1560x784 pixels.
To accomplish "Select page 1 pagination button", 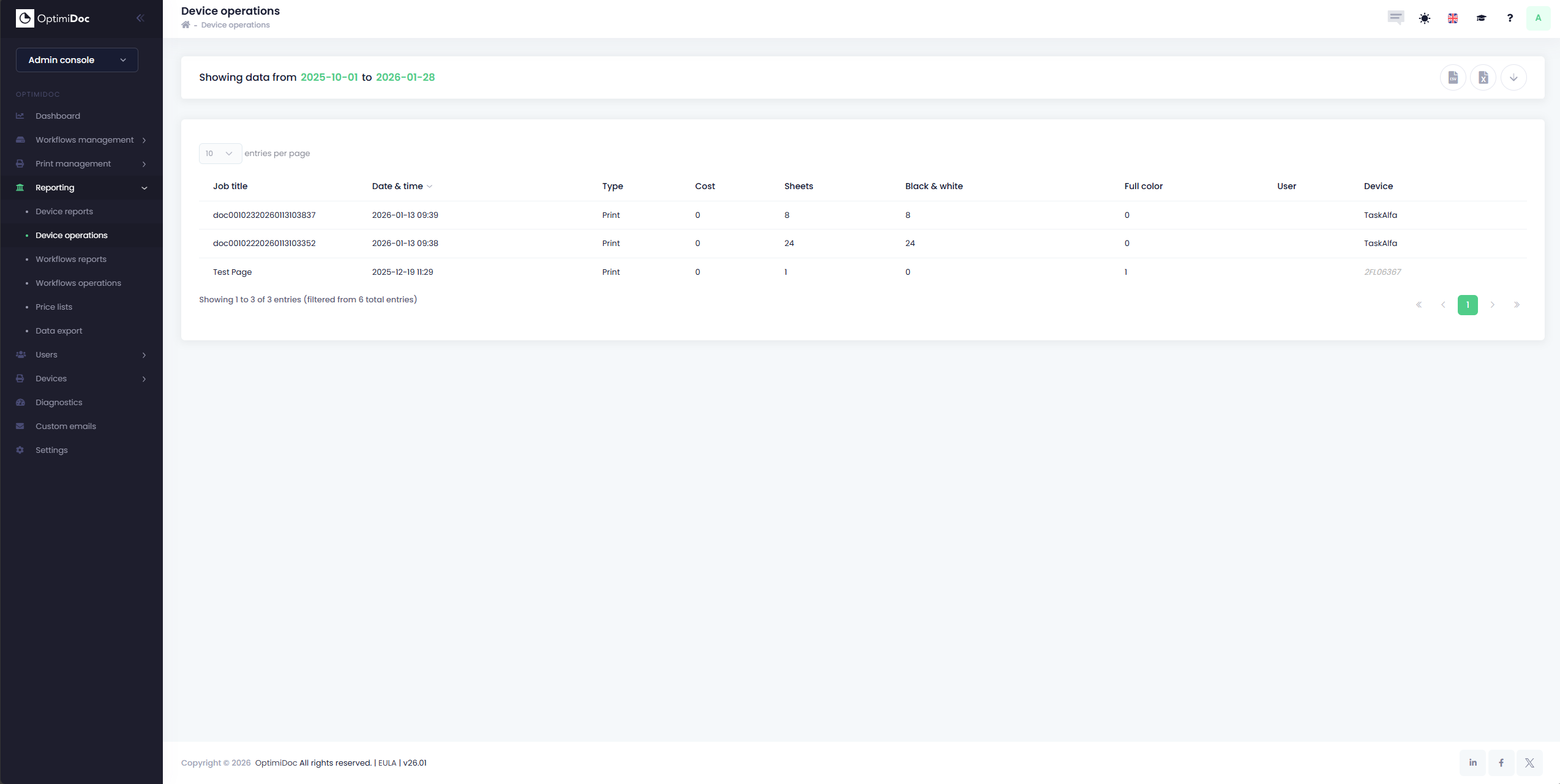I will [x=1468, y=305].
